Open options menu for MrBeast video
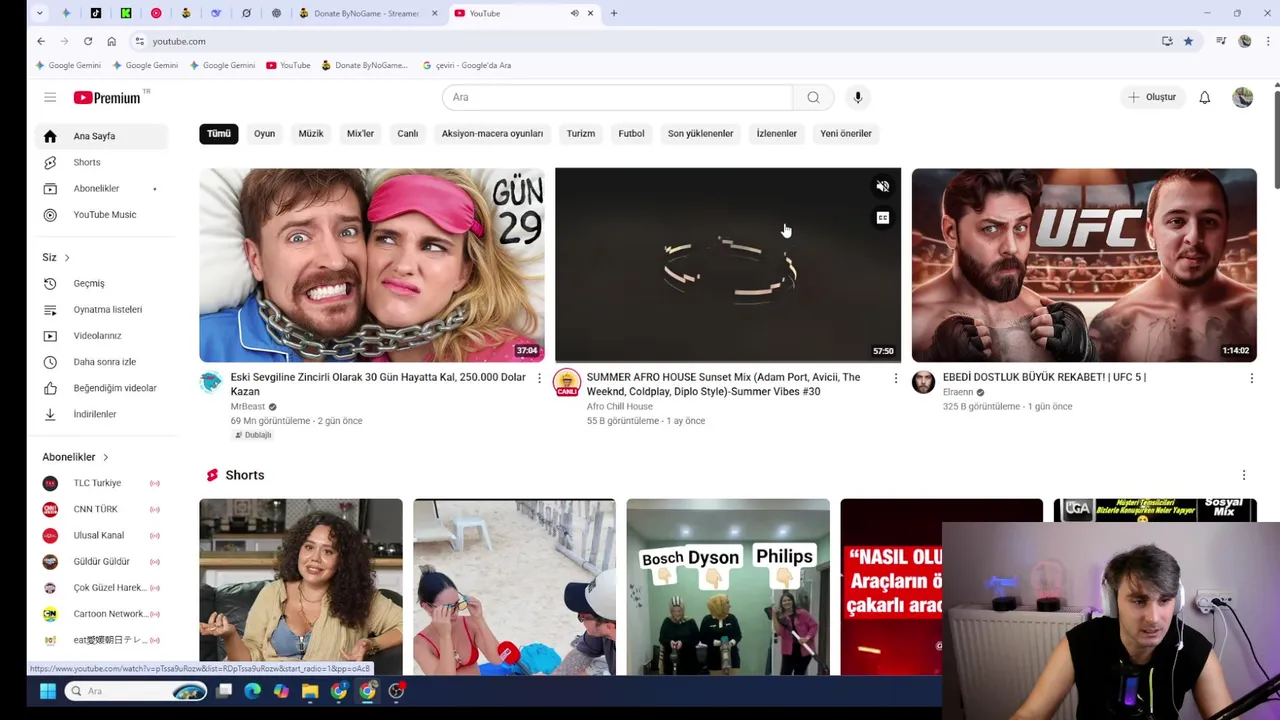The height and width of the screenshot is (720, 1280). (539, 378)
